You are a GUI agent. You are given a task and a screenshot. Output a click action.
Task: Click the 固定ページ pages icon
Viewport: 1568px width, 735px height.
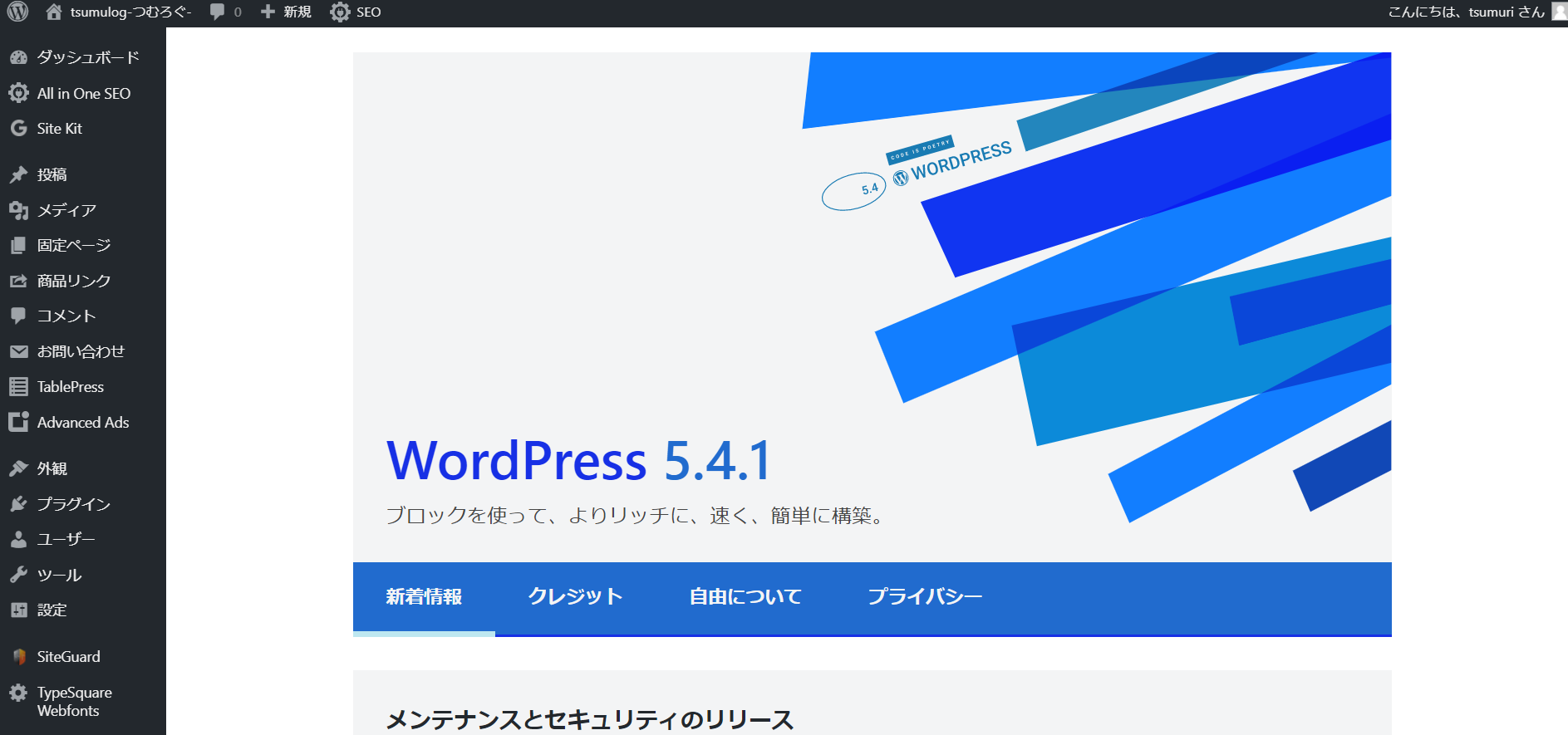pyautogui.click(x=18, y=245)
